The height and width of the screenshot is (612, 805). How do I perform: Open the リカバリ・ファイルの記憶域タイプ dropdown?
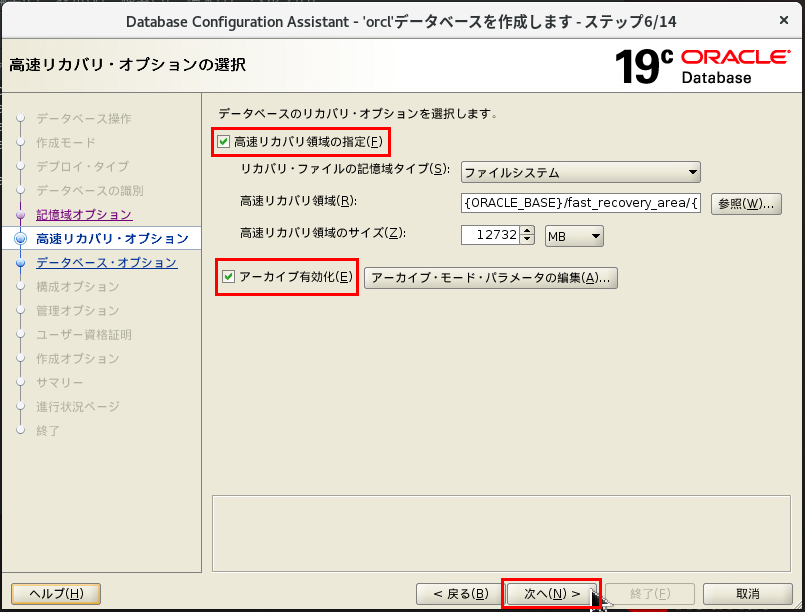tap(693, 172)
